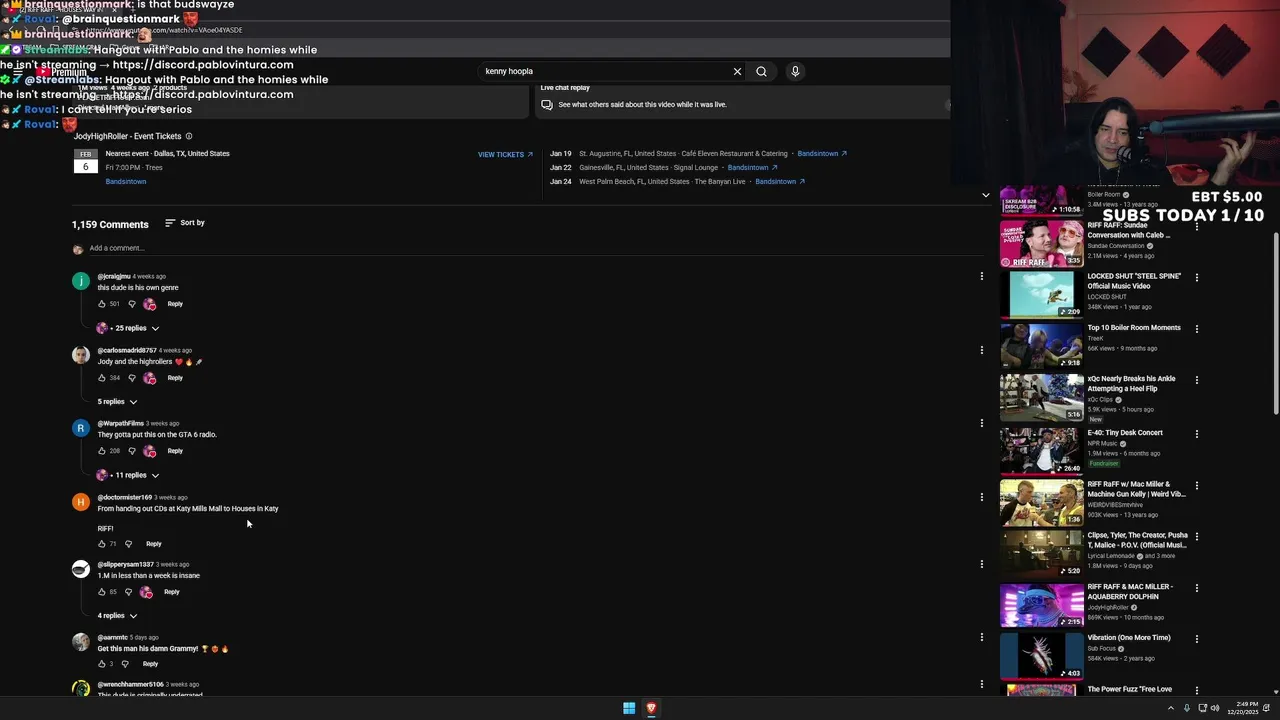Open options menu for @doctormister169's comment
1280x720 pixels.
pyautogui.click(x=981, y=497)
